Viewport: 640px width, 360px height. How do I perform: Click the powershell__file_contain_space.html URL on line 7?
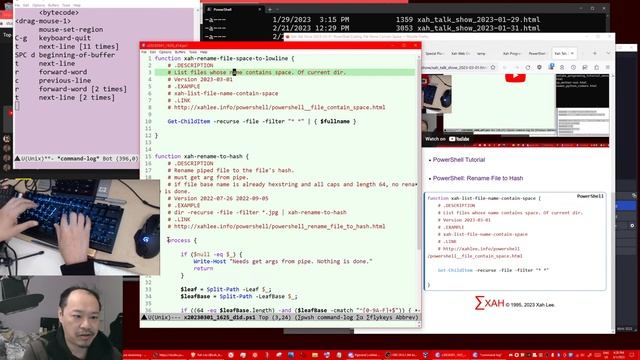tap(280, 107)
